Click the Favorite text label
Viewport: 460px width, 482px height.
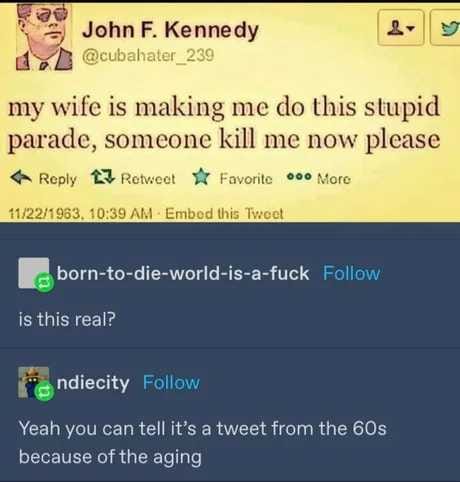click(246, 179)
